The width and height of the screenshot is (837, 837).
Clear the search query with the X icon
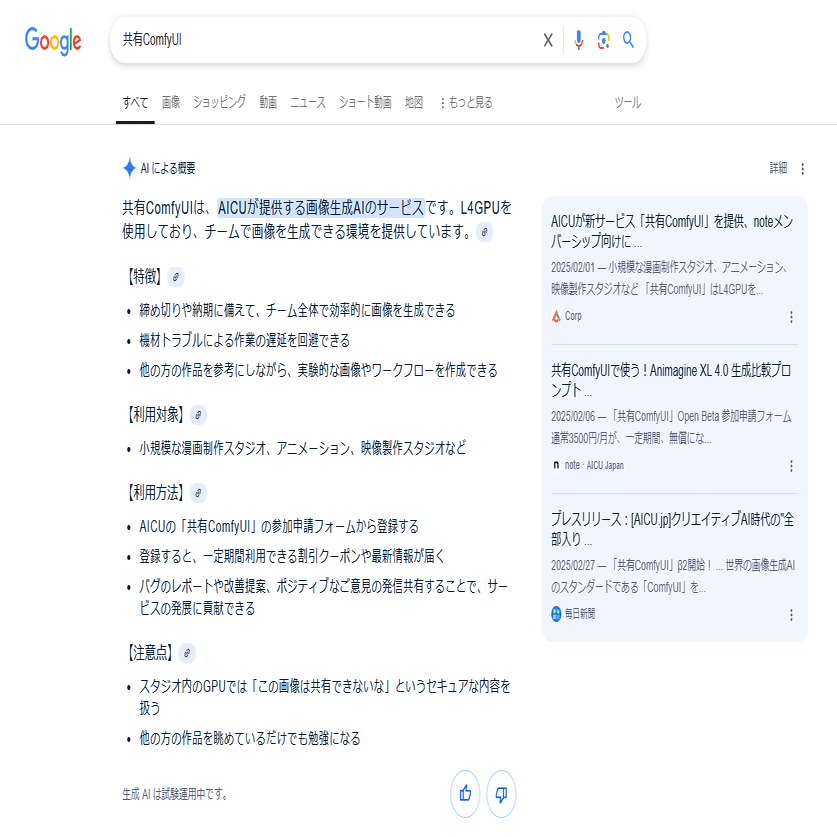tap(548, 40)
